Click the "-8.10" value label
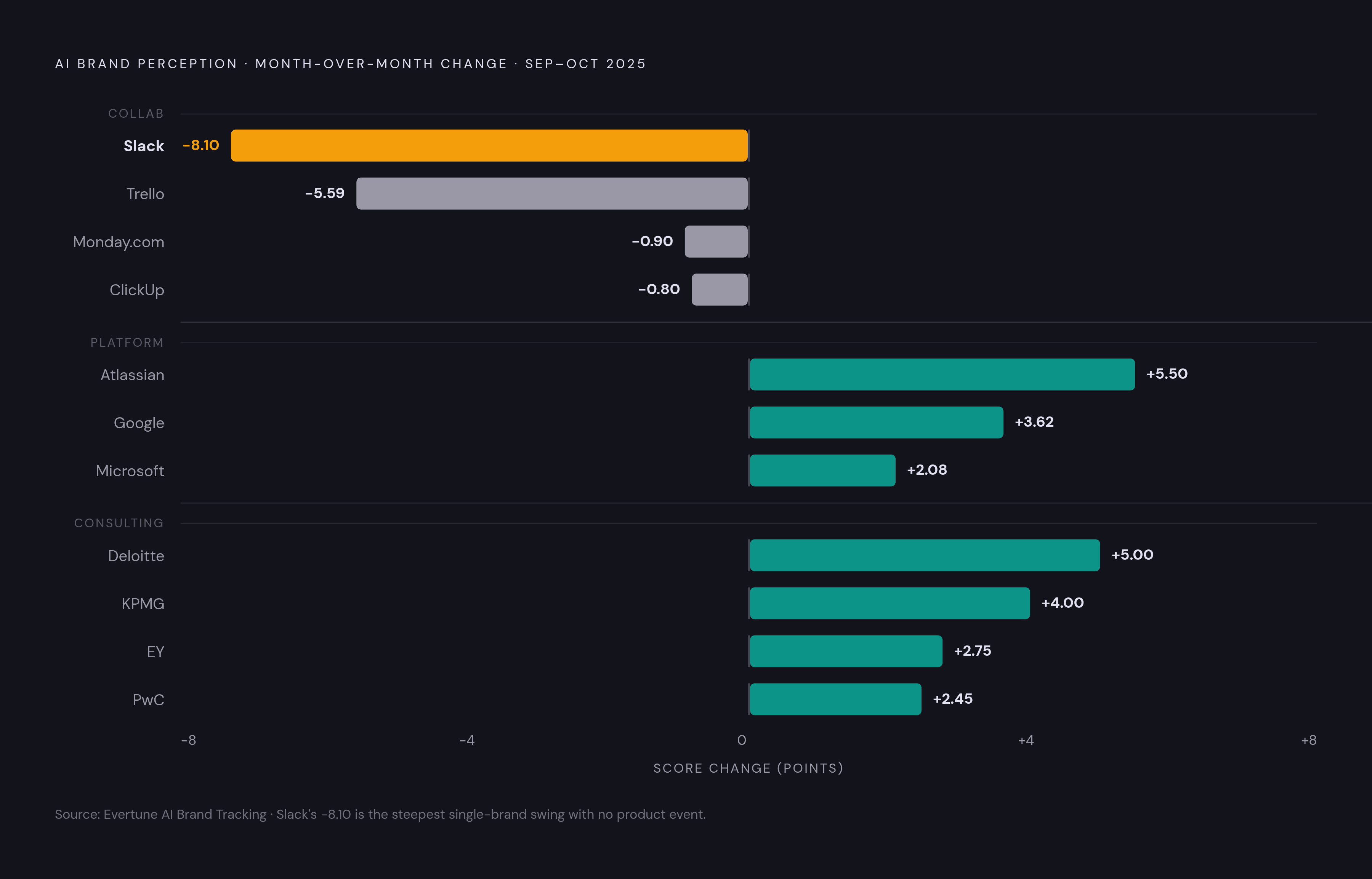The height and width of the screenshot is (879, 1372). tap(201, 145)
